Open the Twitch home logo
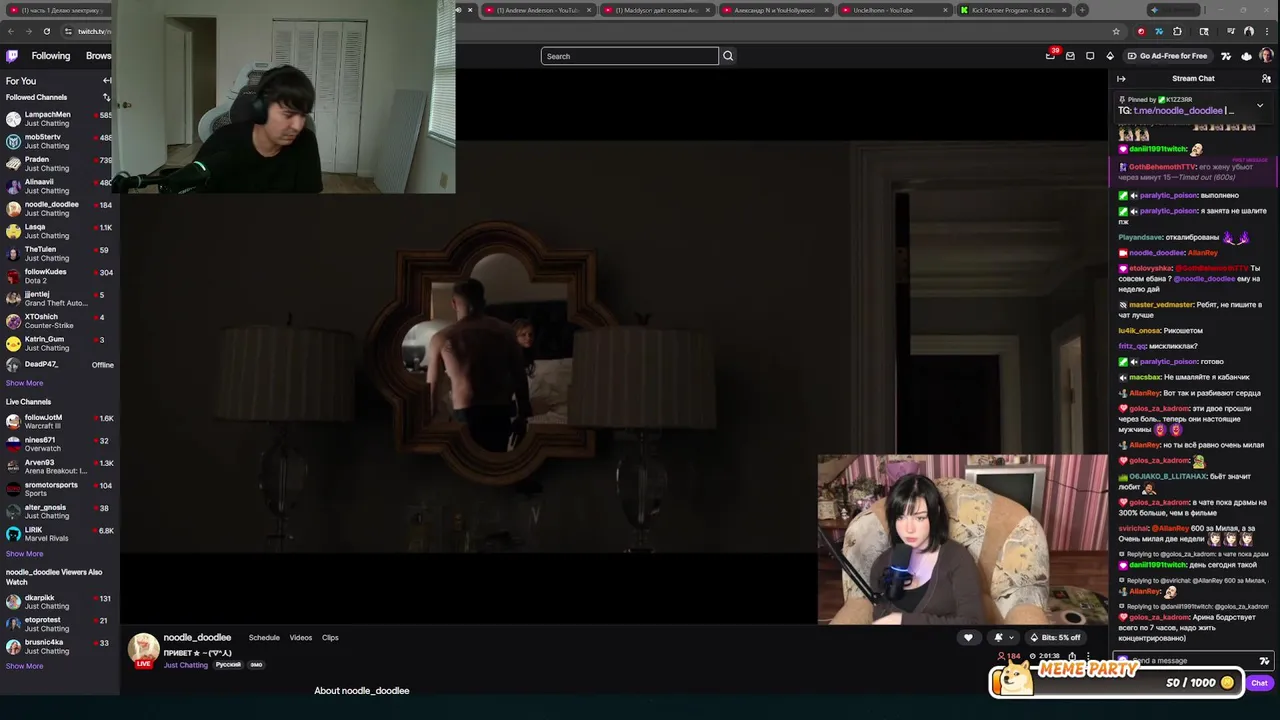This screenshot has height=720, width=1280. point(12,56)
